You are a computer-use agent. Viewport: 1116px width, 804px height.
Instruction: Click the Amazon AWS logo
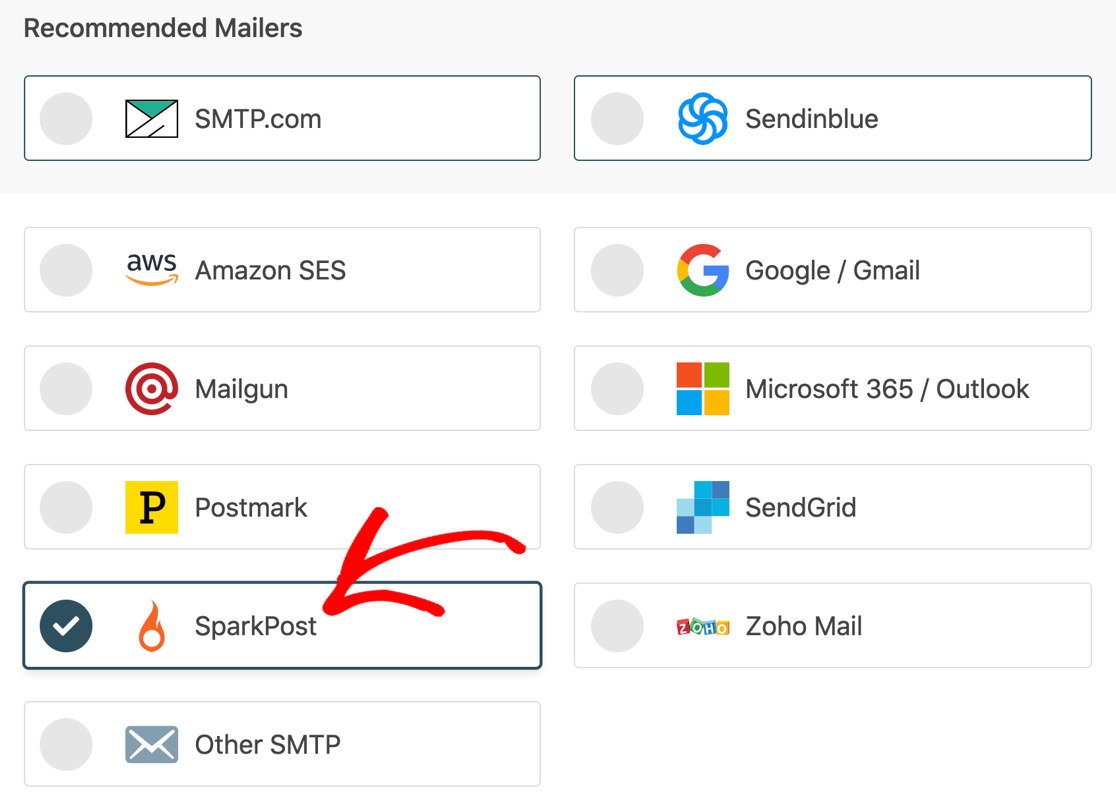tap(152, 270)
